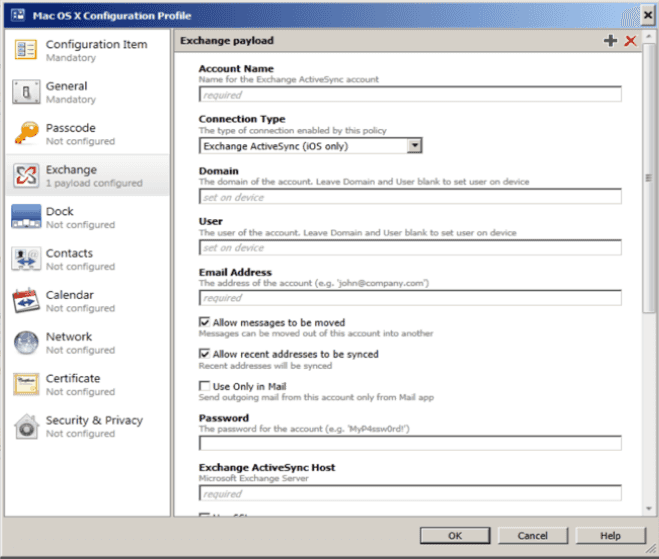Switch to the Network section label
659x559 pixels.
[69, 336]
